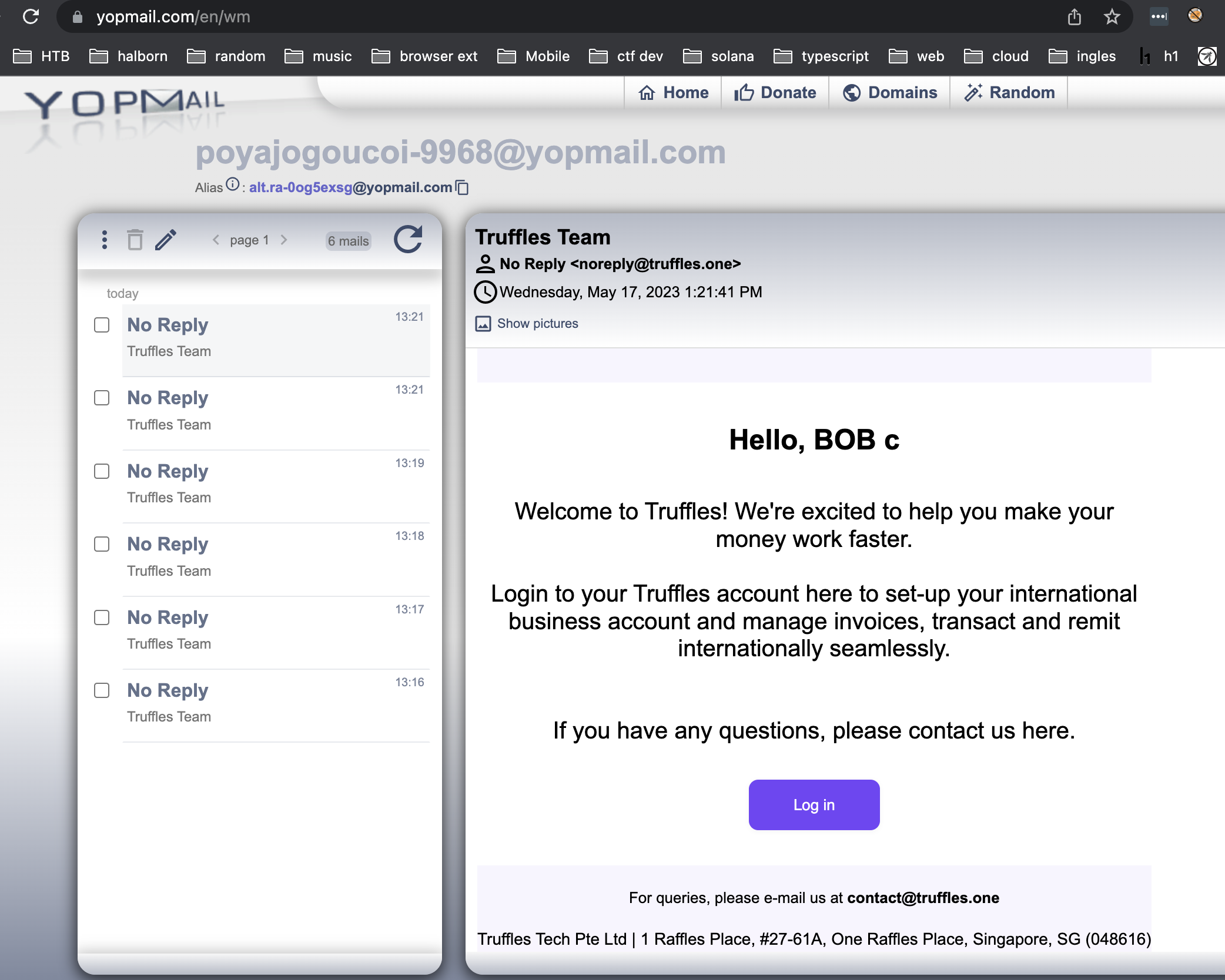Click the browser address bar URL
The width and height of the screenshot is (1225, 980).
173,17
